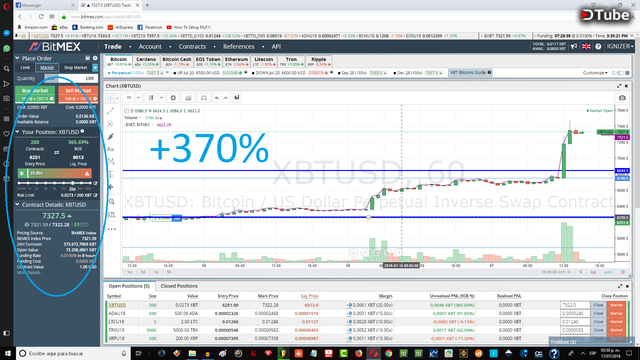Toggle auto scale on chart

[x=608, y=272]
